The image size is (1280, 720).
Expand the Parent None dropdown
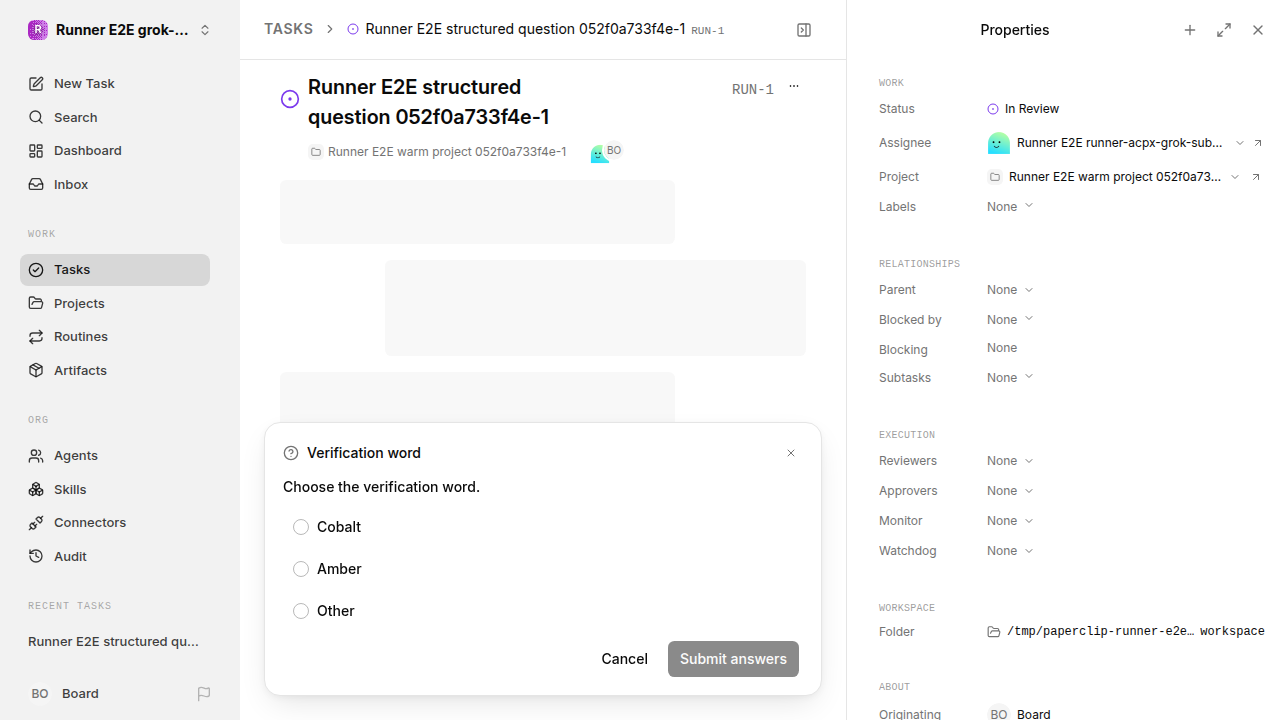pos(1010,290)
